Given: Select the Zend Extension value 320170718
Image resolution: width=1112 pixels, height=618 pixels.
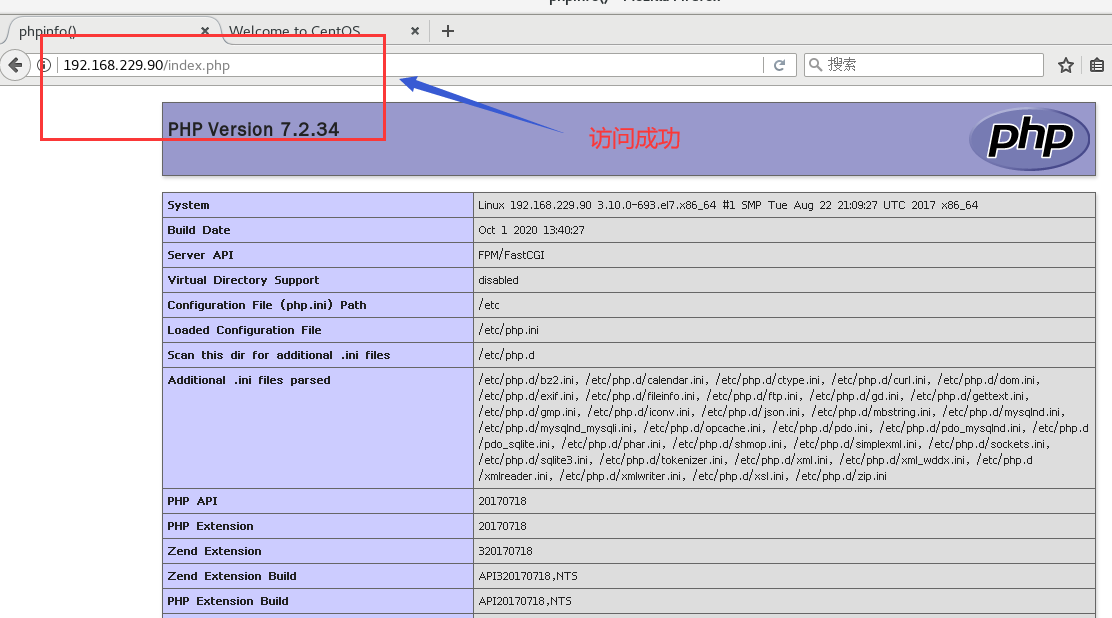Looking at the screenshot, I should tap(505, 551).
